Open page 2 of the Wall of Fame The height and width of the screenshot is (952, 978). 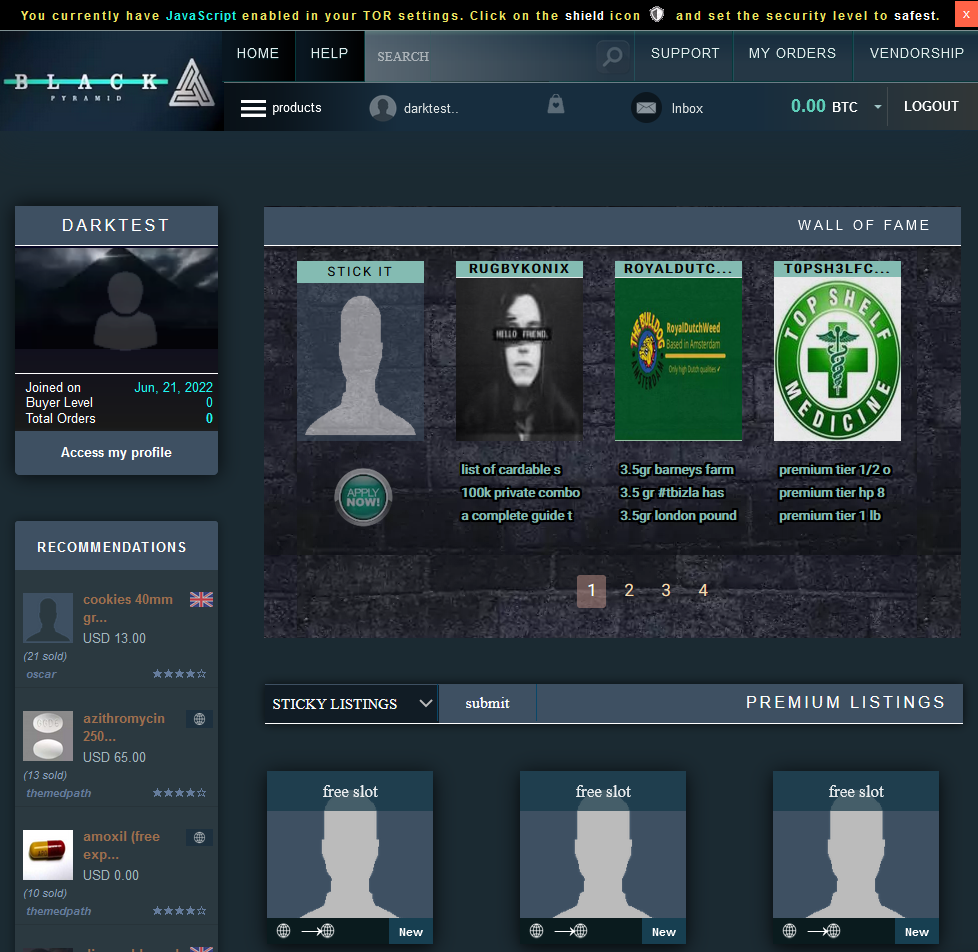pos(629,590)
